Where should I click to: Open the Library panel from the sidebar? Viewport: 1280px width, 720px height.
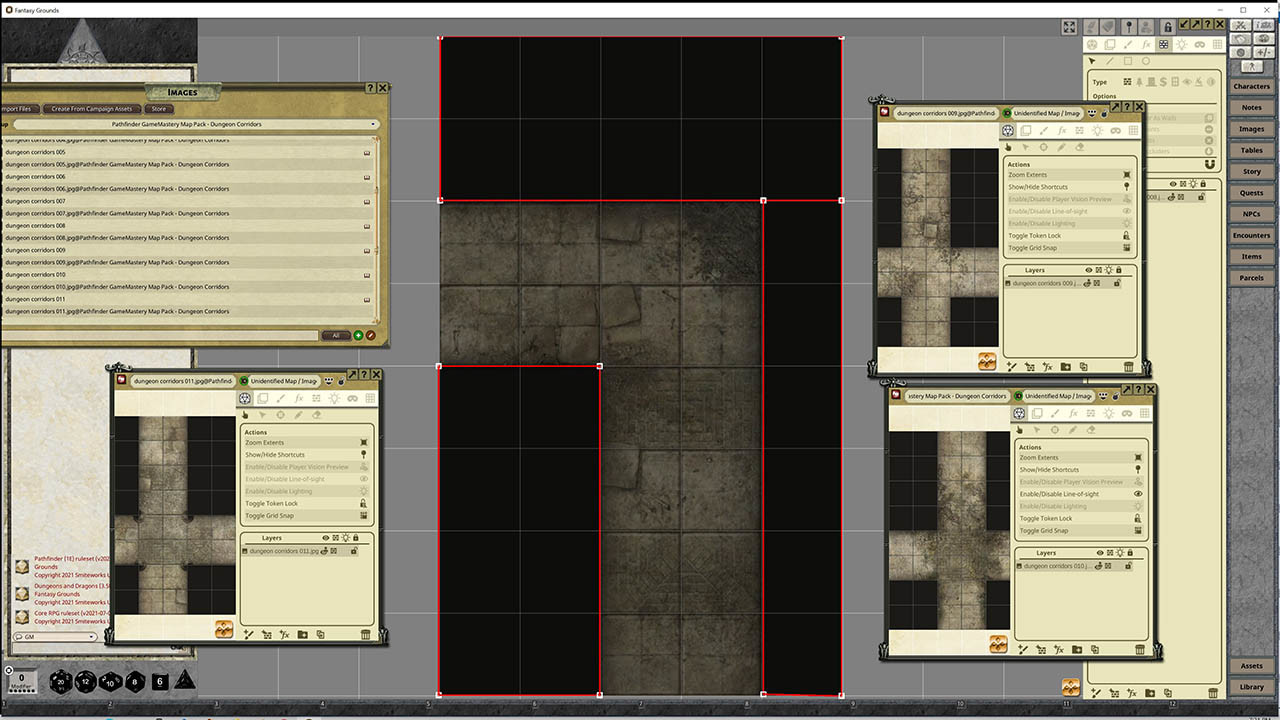coord(1254,686)
